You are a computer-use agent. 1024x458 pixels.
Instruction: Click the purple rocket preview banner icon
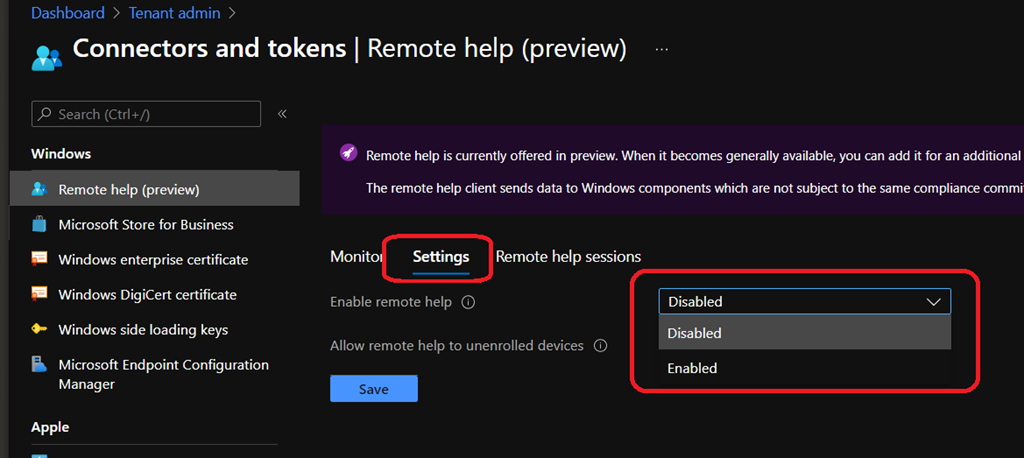click(347, 153)
